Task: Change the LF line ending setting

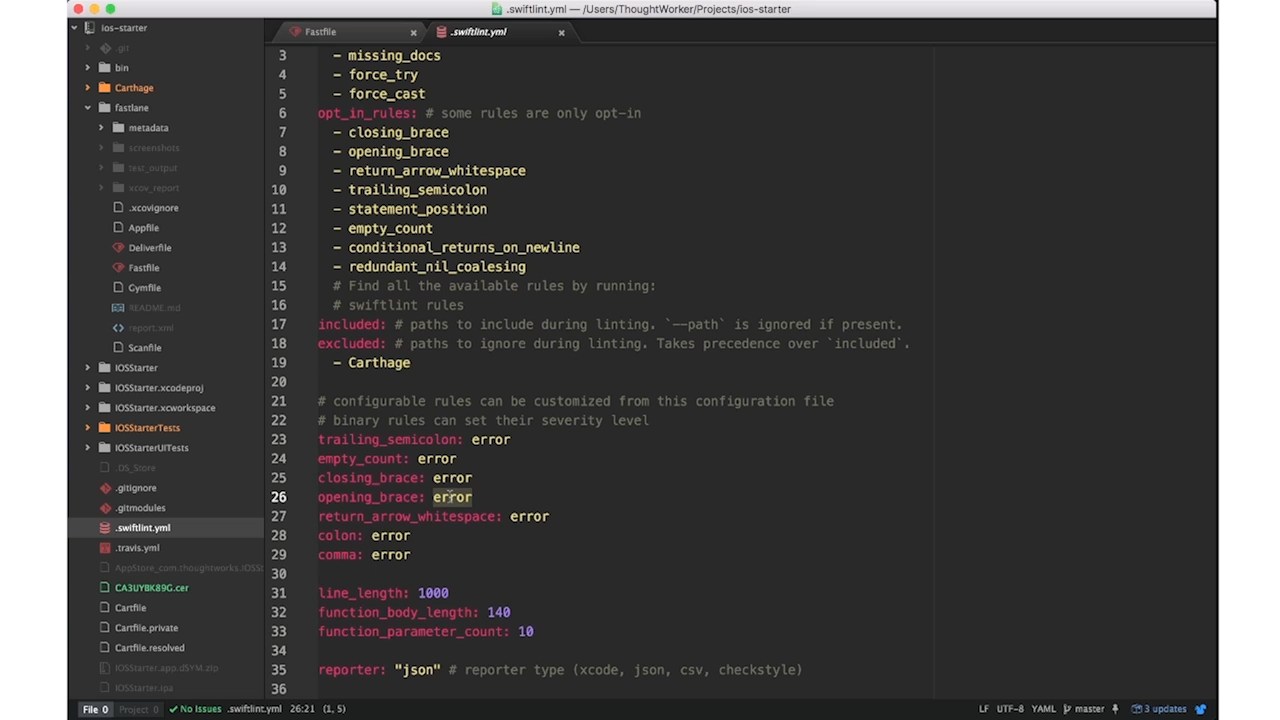Action: tap(984, 709)
